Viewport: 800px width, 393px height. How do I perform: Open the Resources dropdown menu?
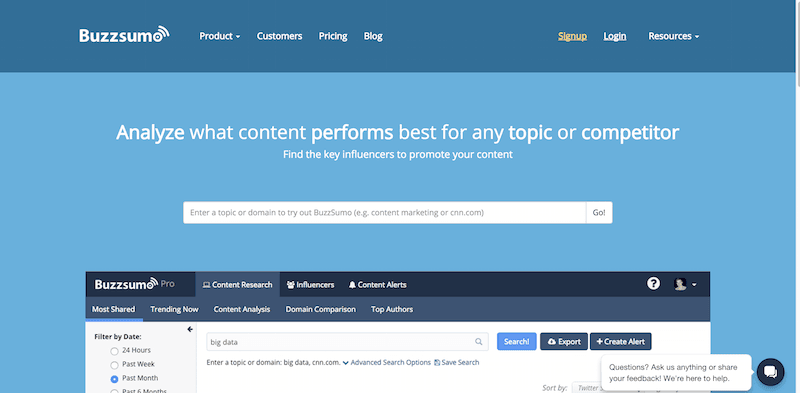click(673, 36)
